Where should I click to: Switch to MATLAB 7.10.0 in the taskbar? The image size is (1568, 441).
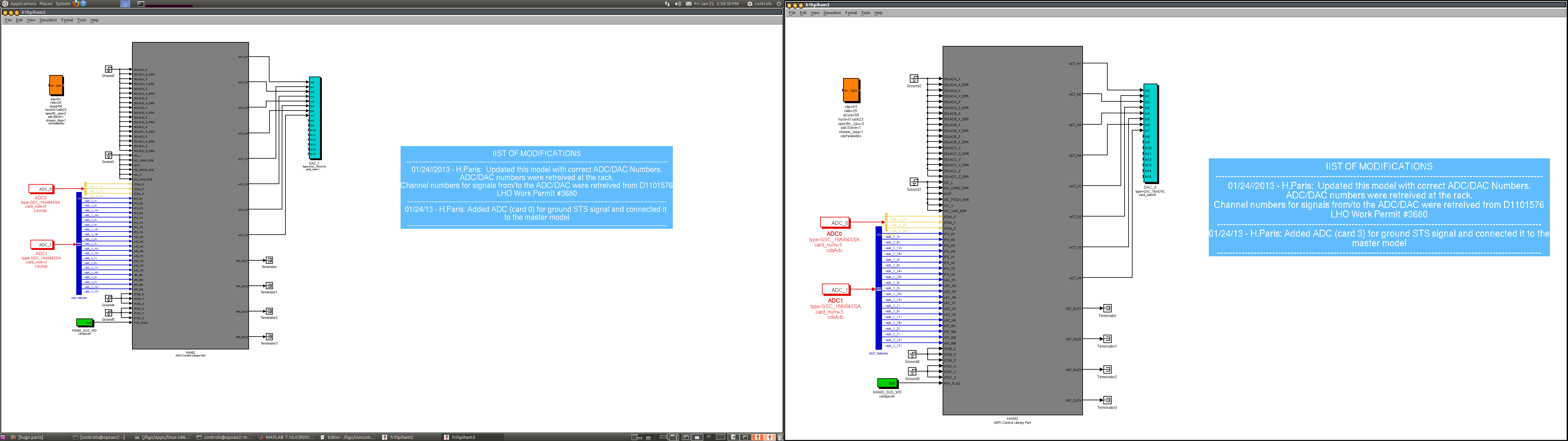click(x=287, y=437)
